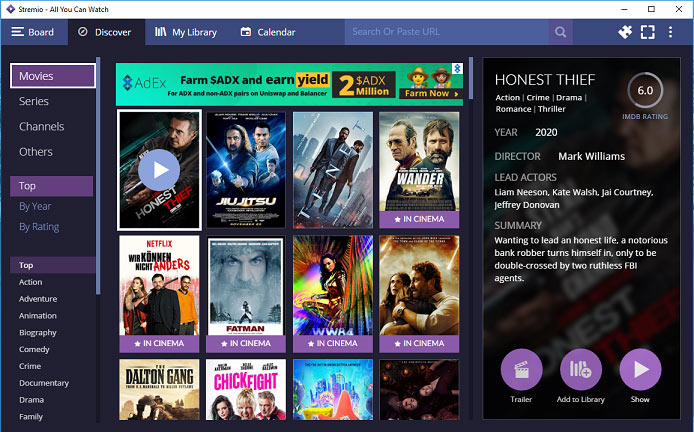The image size is (694, 432).
Task: Select the Series category
Action: point(34,101)
